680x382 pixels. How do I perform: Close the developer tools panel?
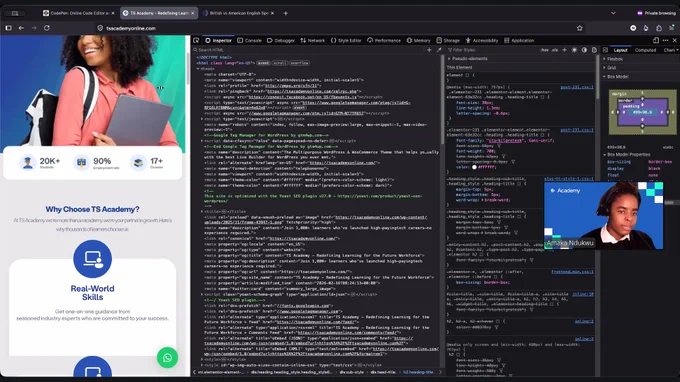pyautogui.click(x=674, y=40)
